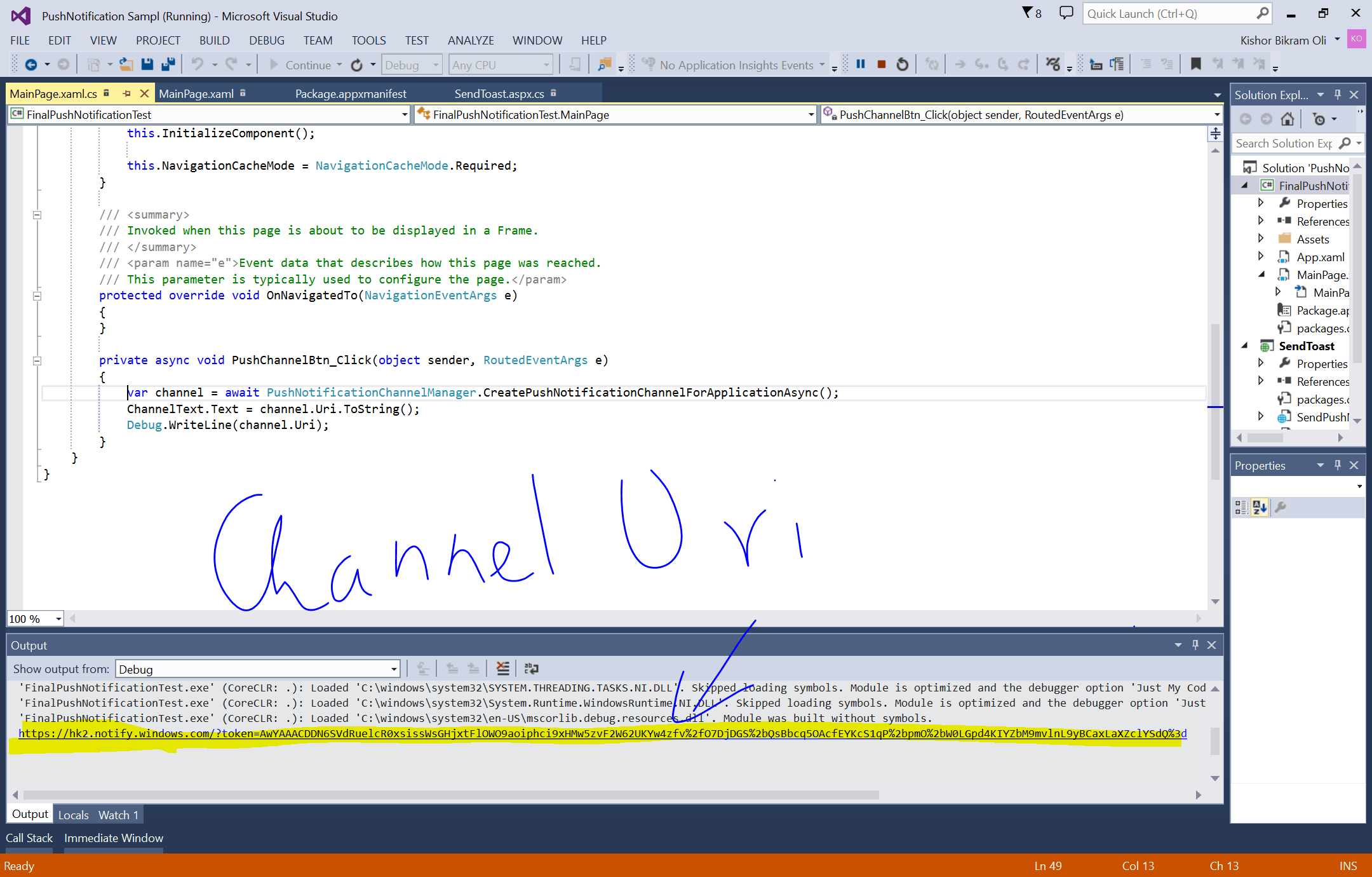Click Kishor Bikram Oli account name
Viewport: 1372px width, 877px height.
tap(1283, 41)
